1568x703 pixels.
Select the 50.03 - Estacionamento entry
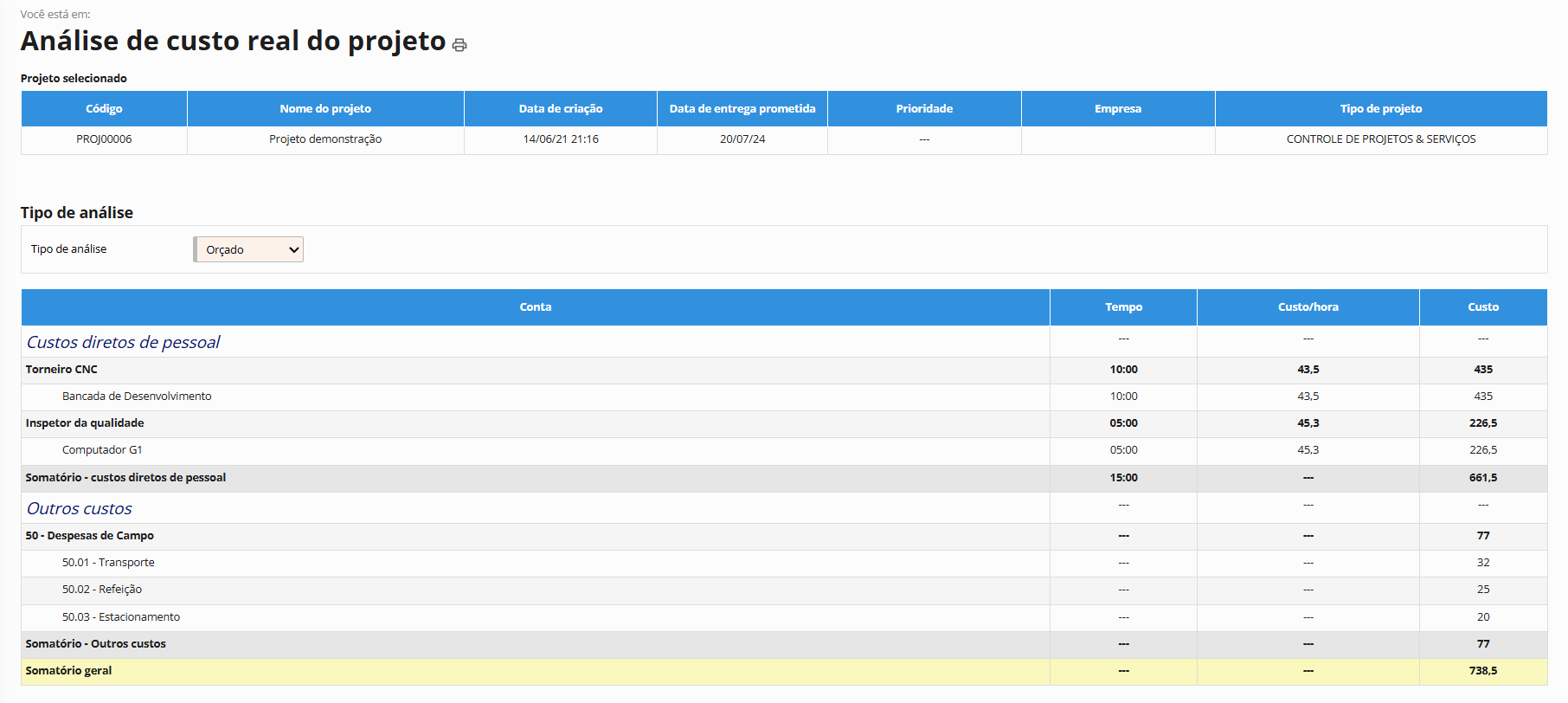click(x=121, y=617)
